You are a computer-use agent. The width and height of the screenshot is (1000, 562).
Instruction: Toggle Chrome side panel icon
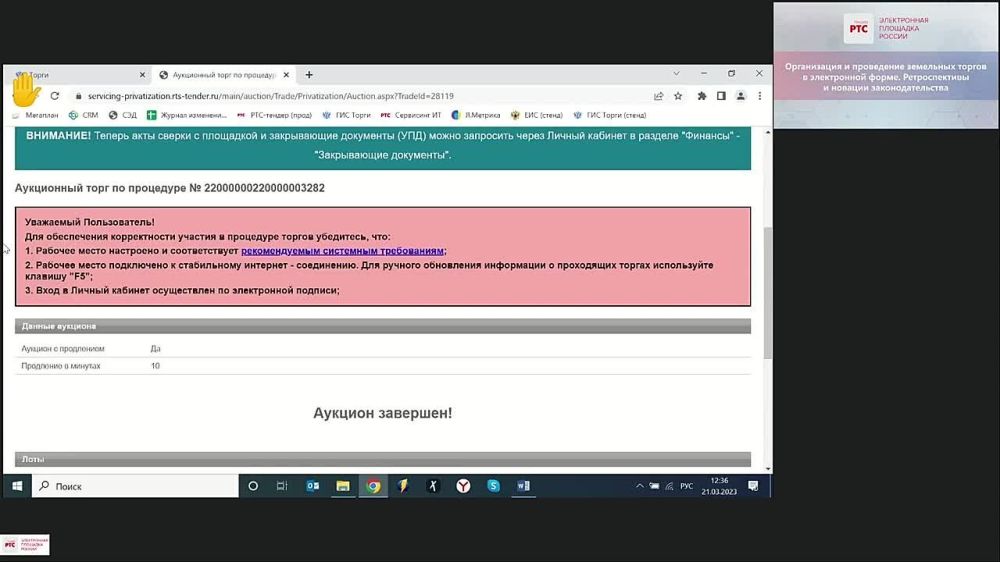pos(721,96)
